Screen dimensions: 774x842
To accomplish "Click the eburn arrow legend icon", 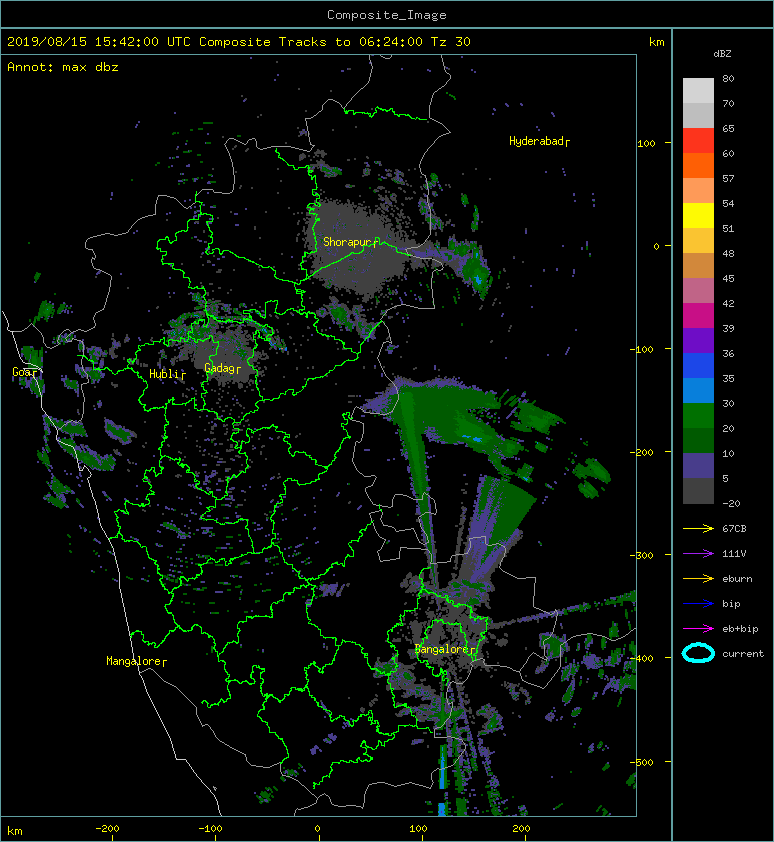I will tap(698, 578).
